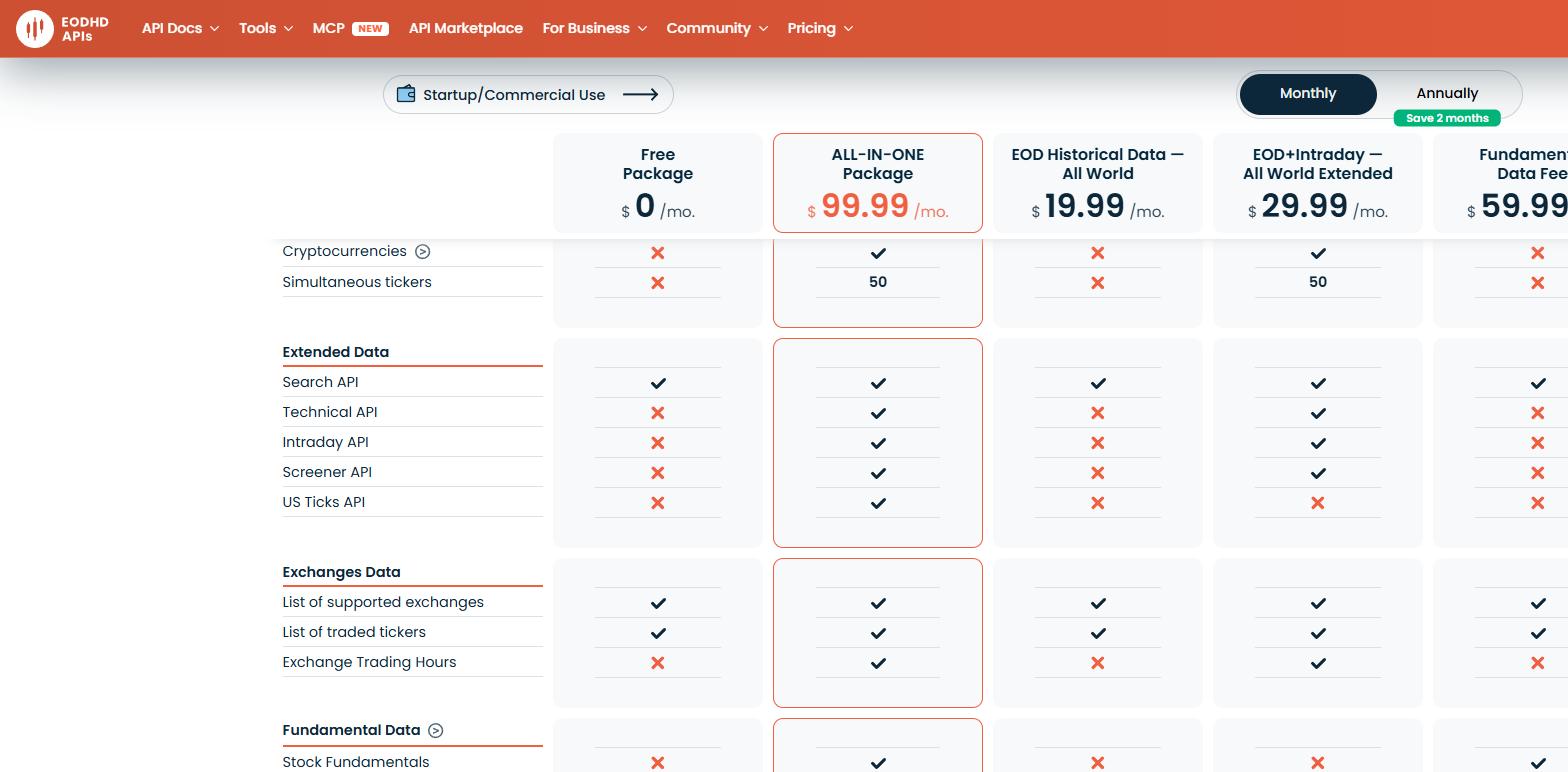Screen dimensions: 1568x772
Task: Click EOD Historical red cross for Exchange Trading Hours
Action: coord(1098,663)
